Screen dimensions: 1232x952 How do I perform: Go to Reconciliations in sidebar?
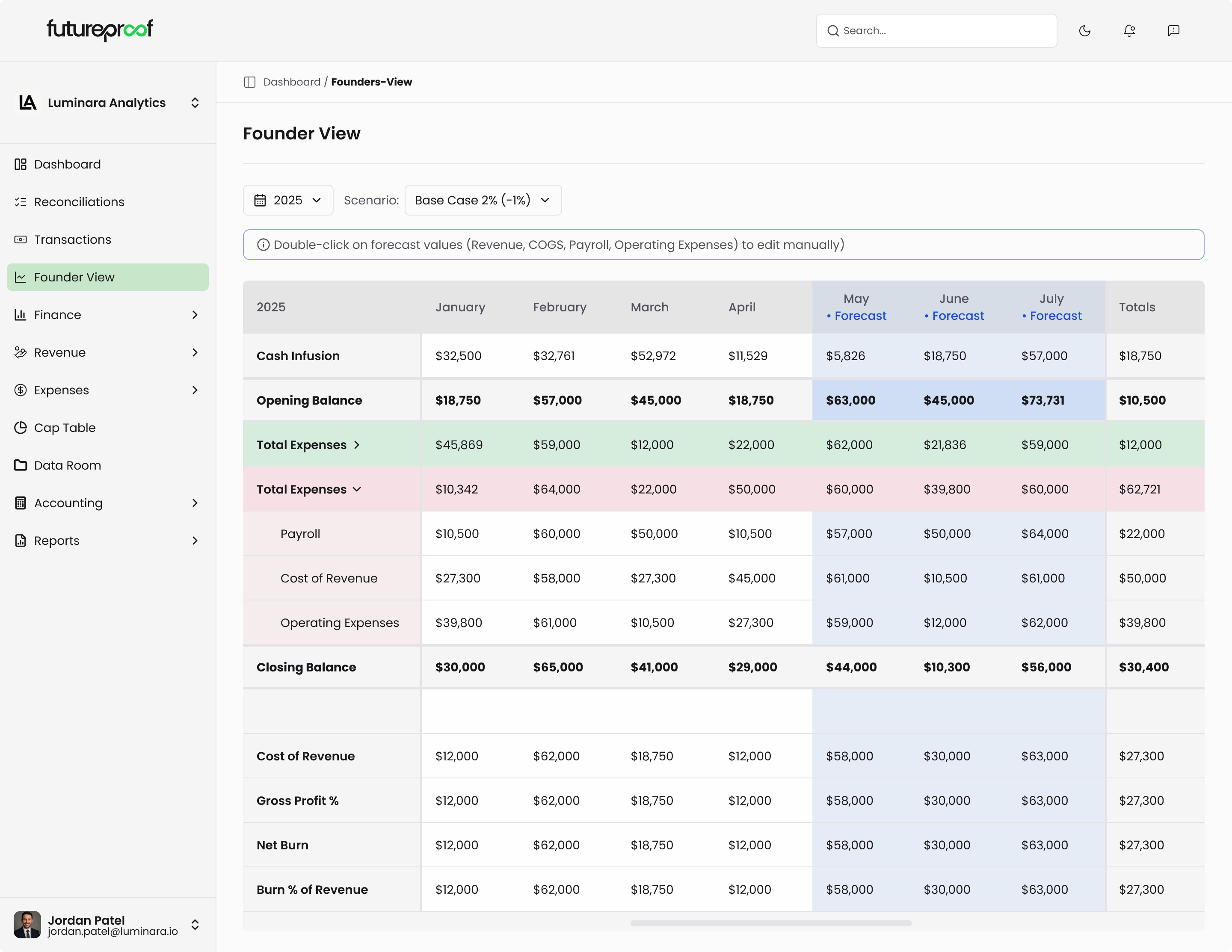click(78, 202)
